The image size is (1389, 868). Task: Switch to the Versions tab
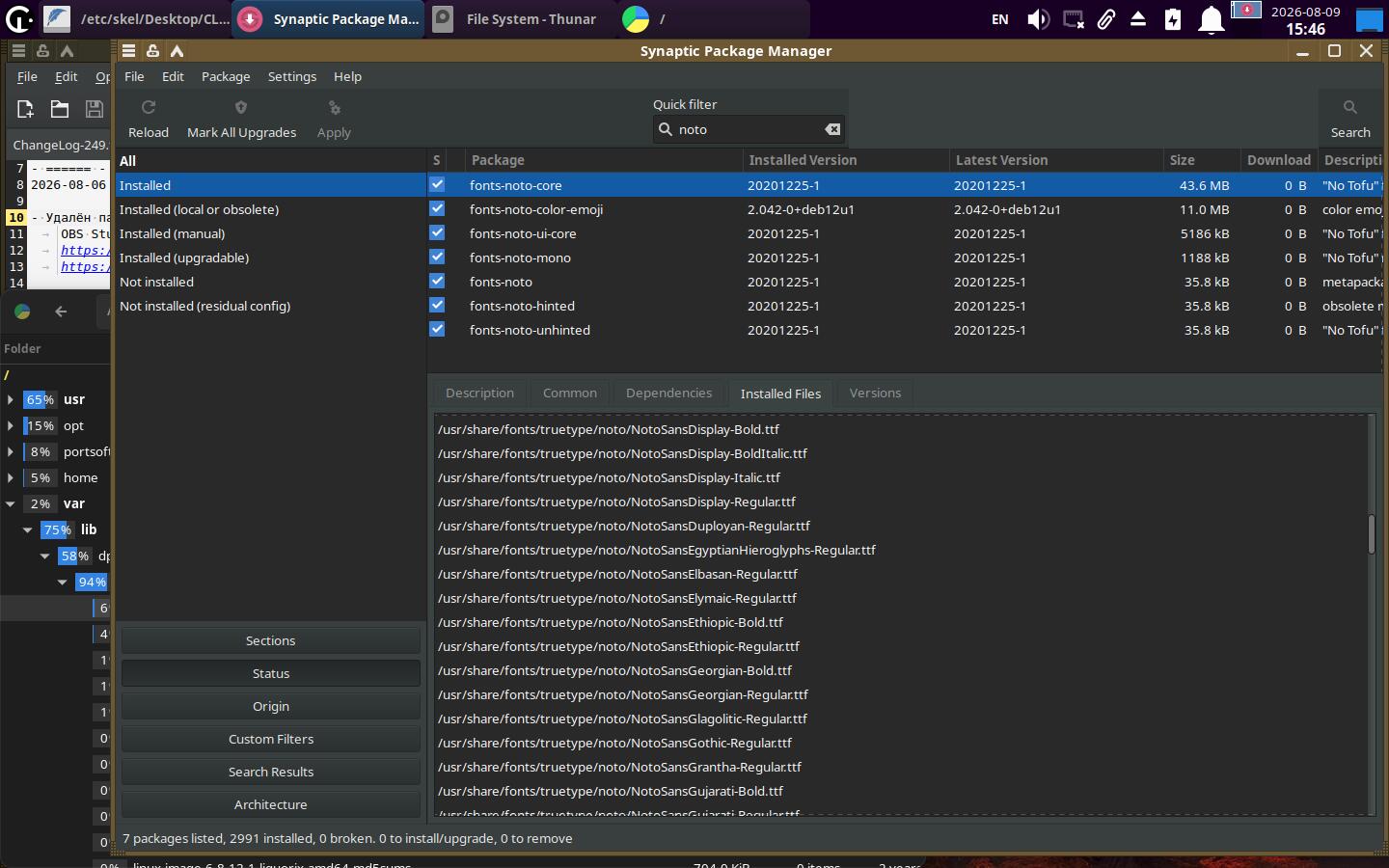point(875,393)
